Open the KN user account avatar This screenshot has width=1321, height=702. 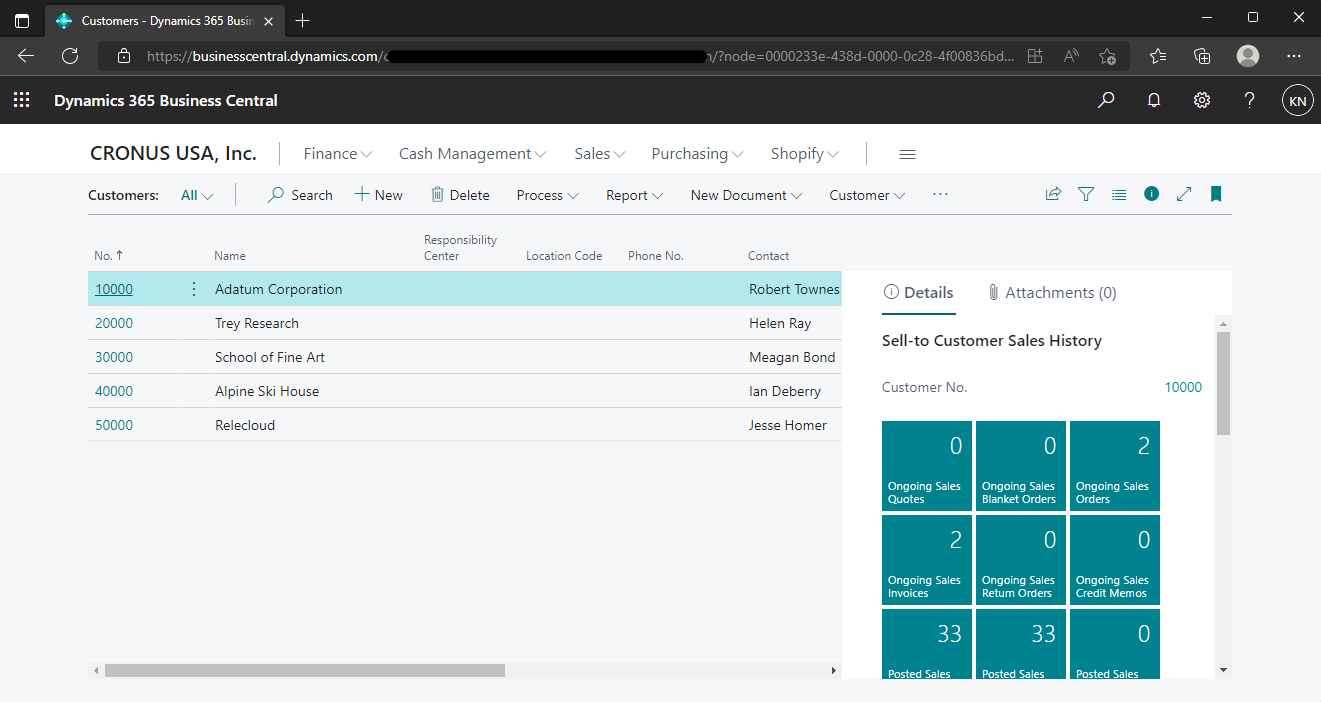[x=1298, y=100]
